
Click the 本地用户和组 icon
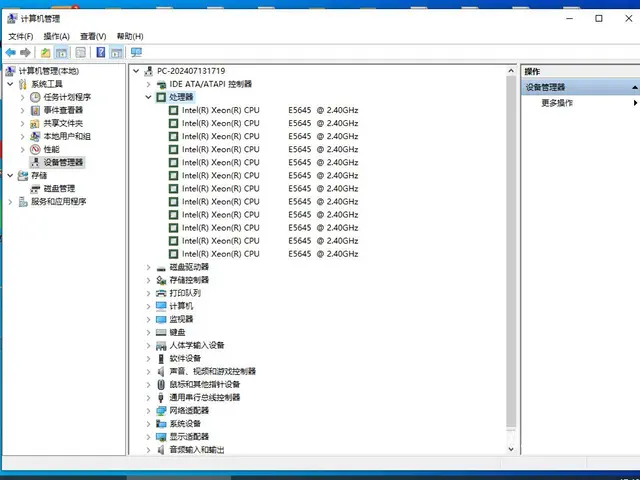(x=35, y=136)
